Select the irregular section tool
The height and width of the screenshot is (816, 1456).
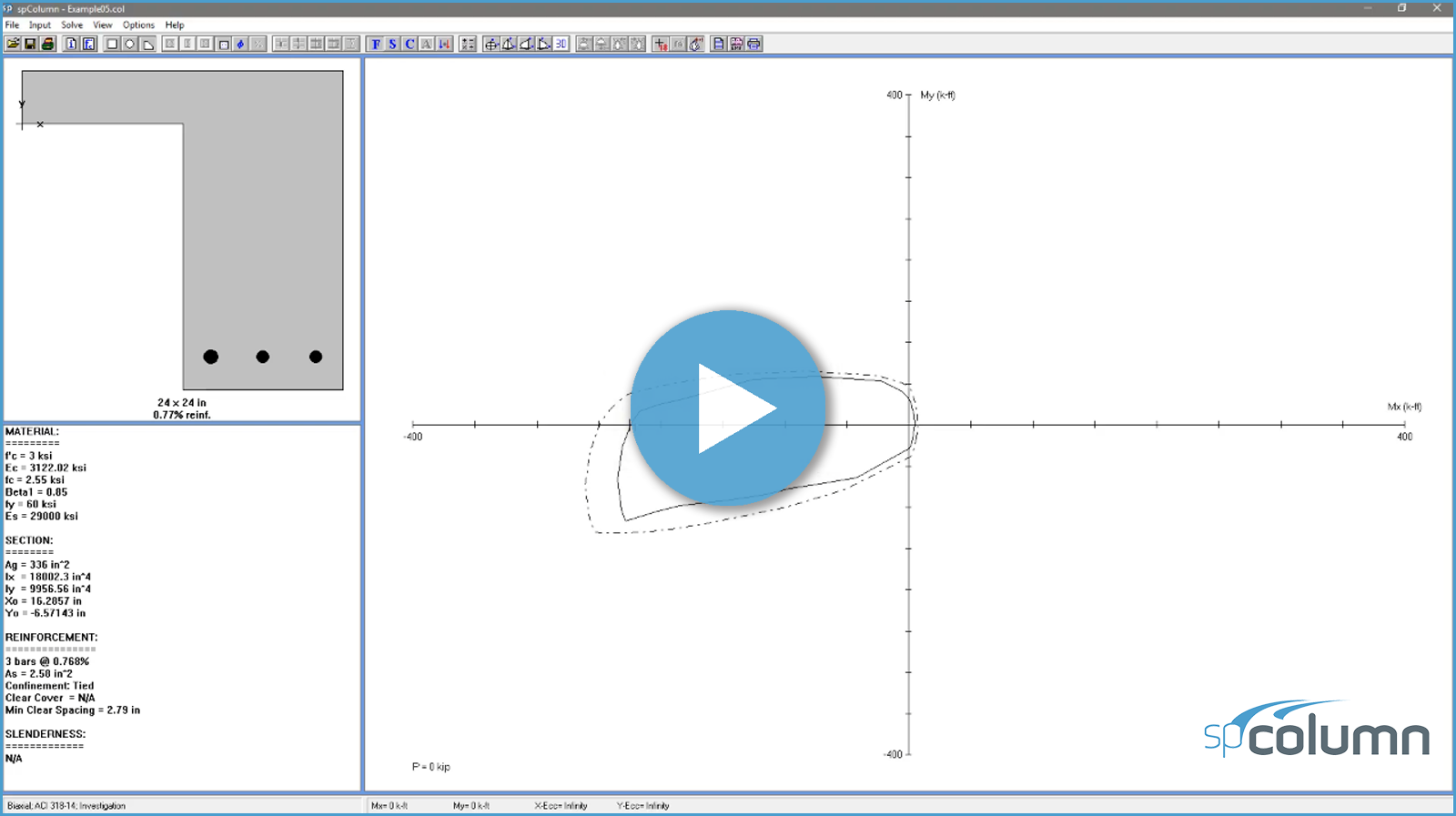tap(148, 44)
